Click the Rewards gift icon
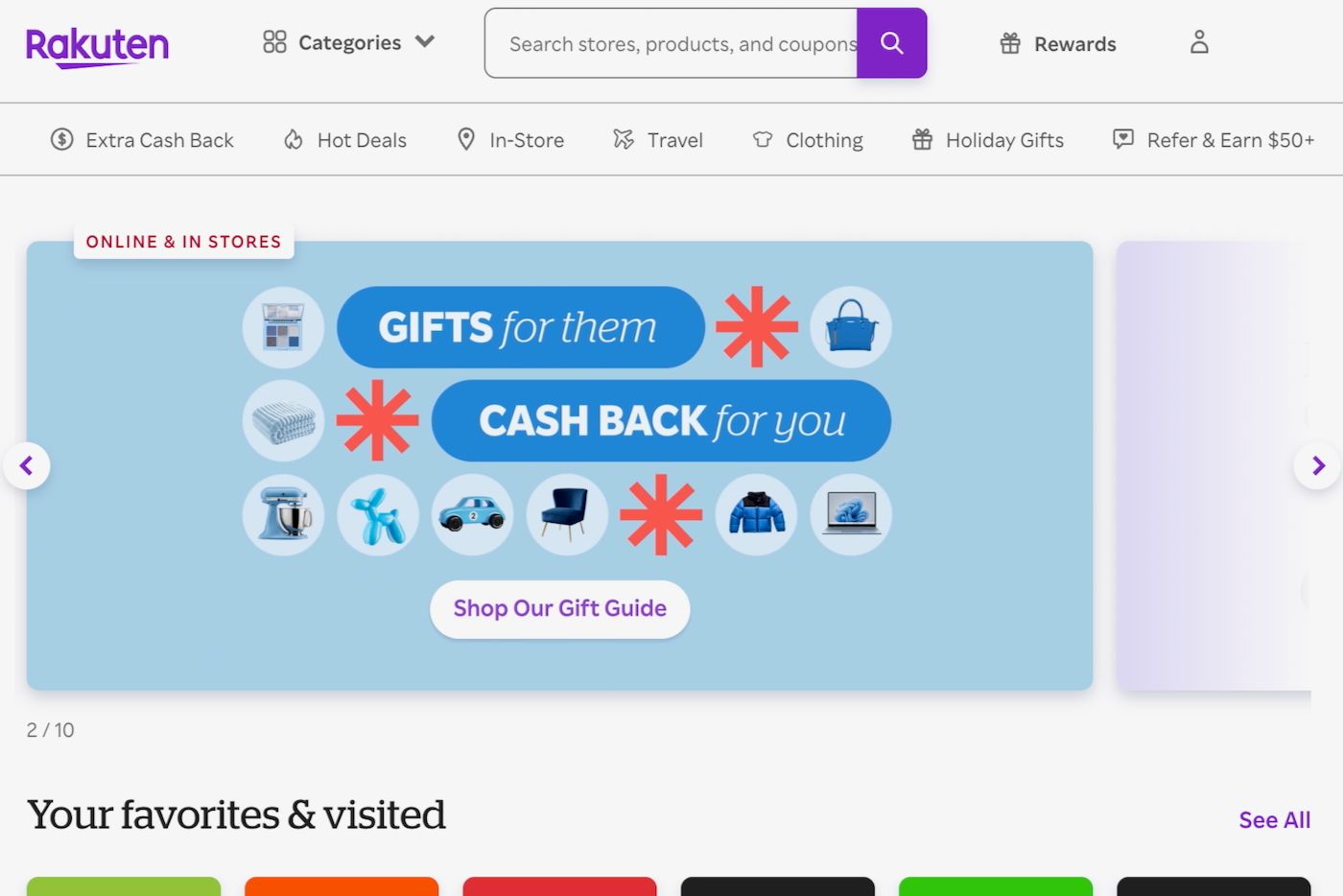1343x896 pixels. pos(1010,43)
